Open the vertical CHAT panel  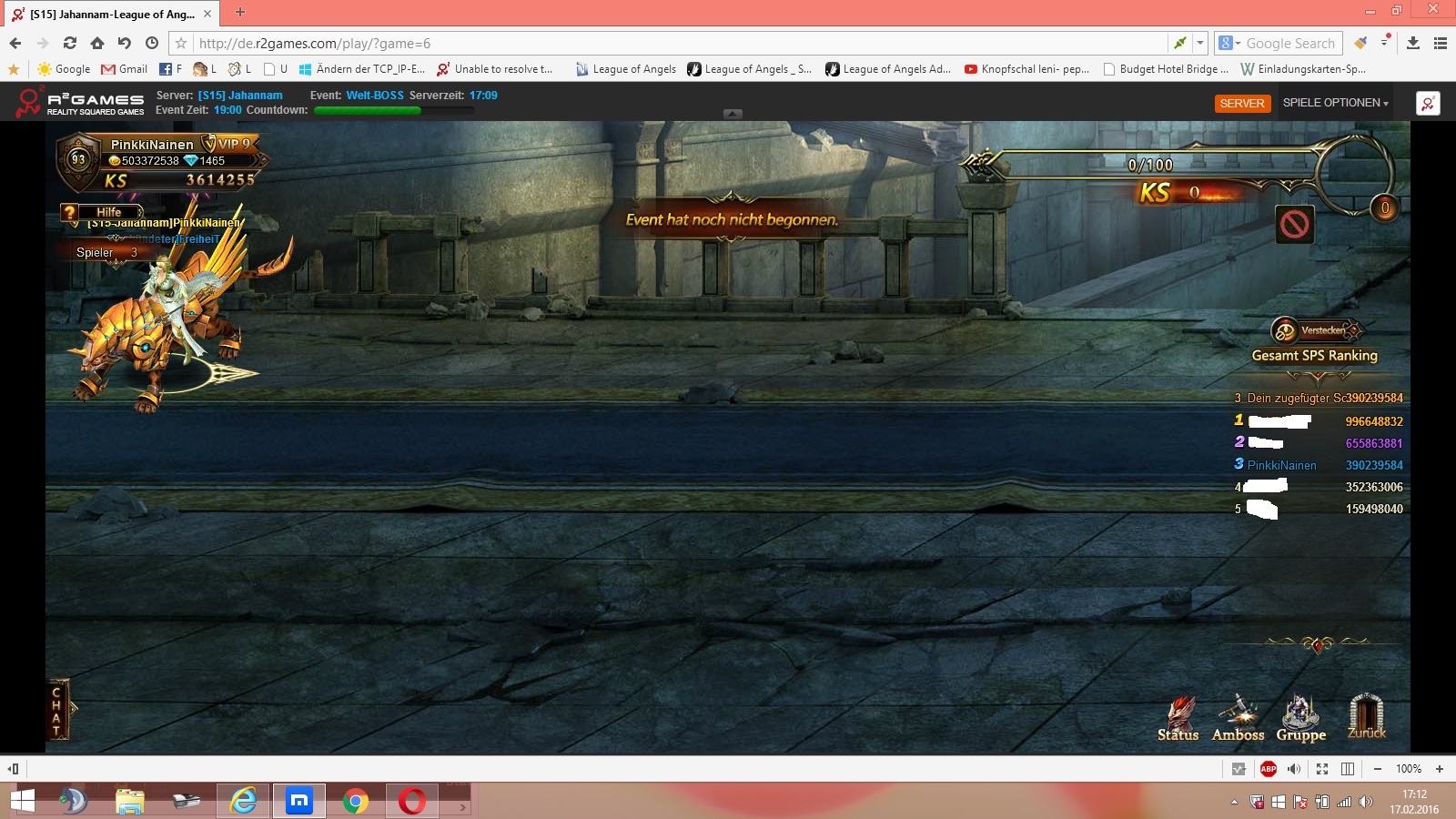tap(56, 711)
